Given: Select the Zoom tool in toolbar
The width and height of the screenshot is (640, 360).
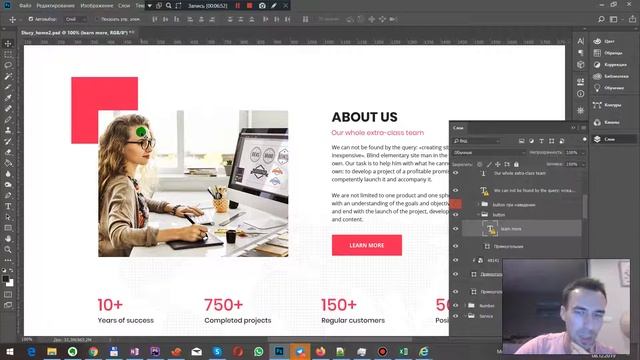Looking at the screenshot, I should coord(8,249).
